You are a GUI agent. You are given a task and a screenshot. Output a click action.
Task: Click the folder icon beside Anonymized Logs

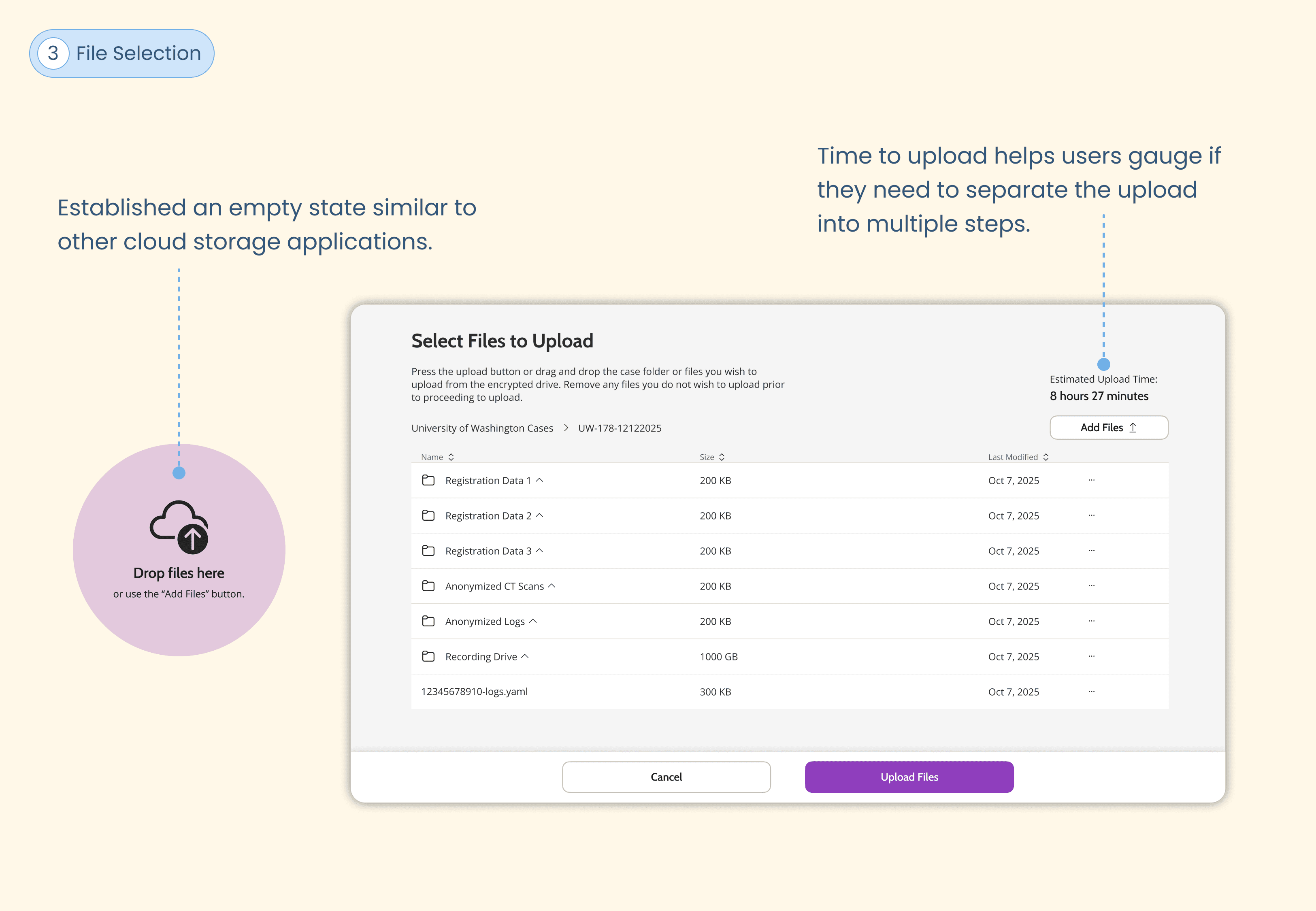[428, 621]
